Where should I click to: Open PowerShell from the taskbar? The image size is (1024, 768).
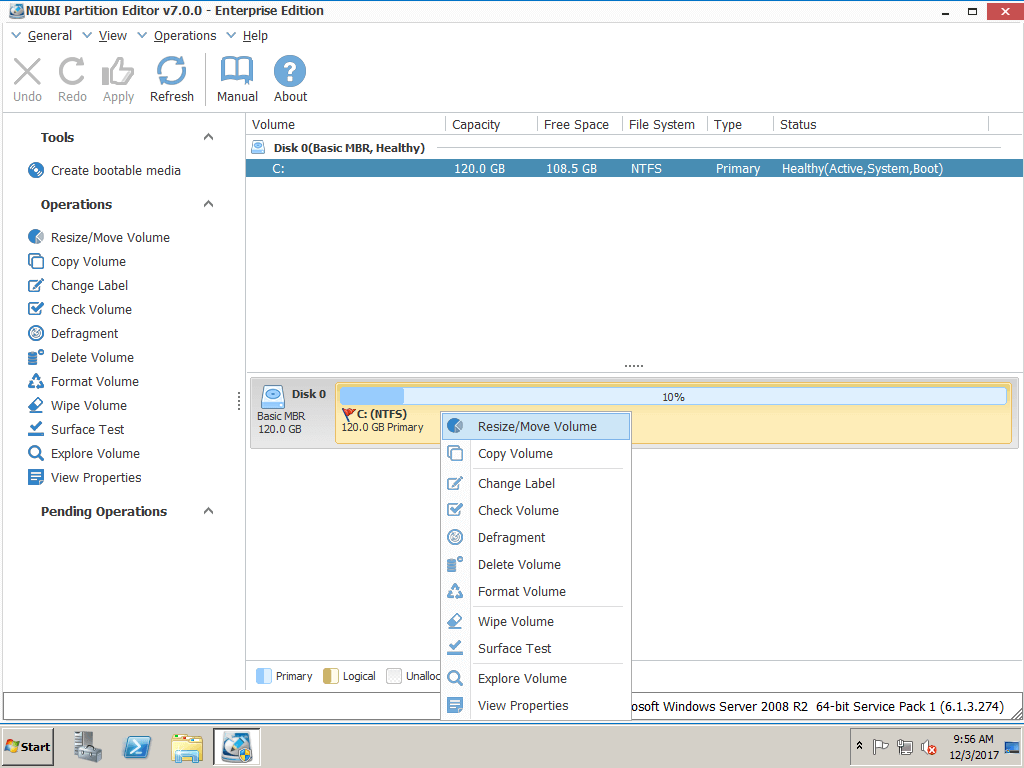(137, 747)
